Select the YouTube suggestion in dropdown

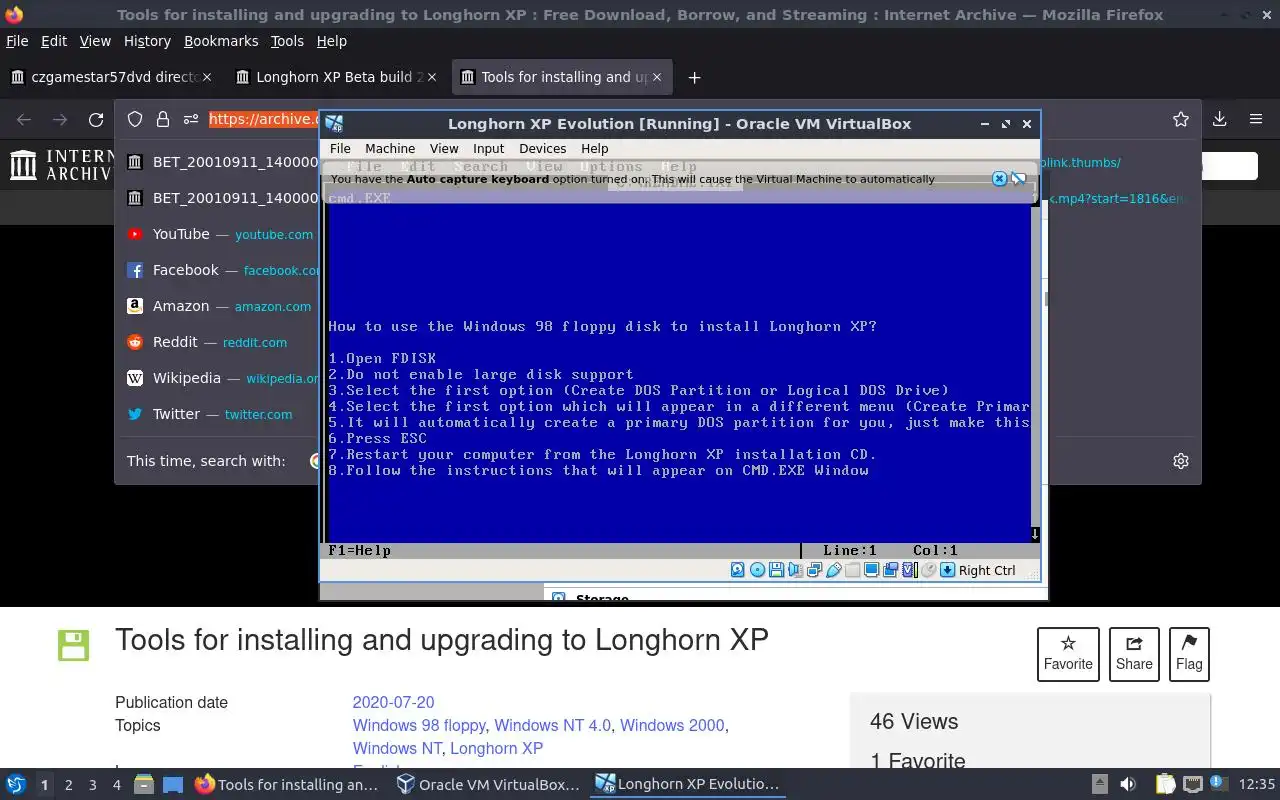(220, 234)
